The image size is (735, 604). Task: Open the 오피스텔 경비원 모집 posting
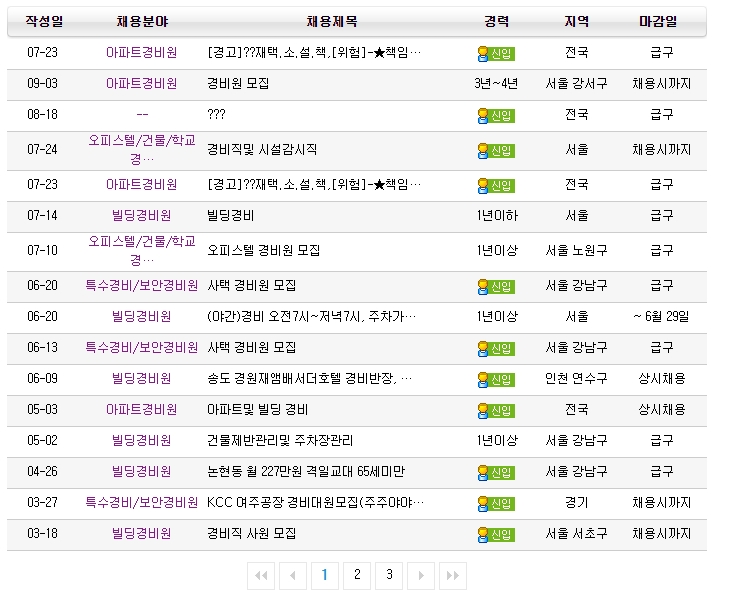coord(263,250)
